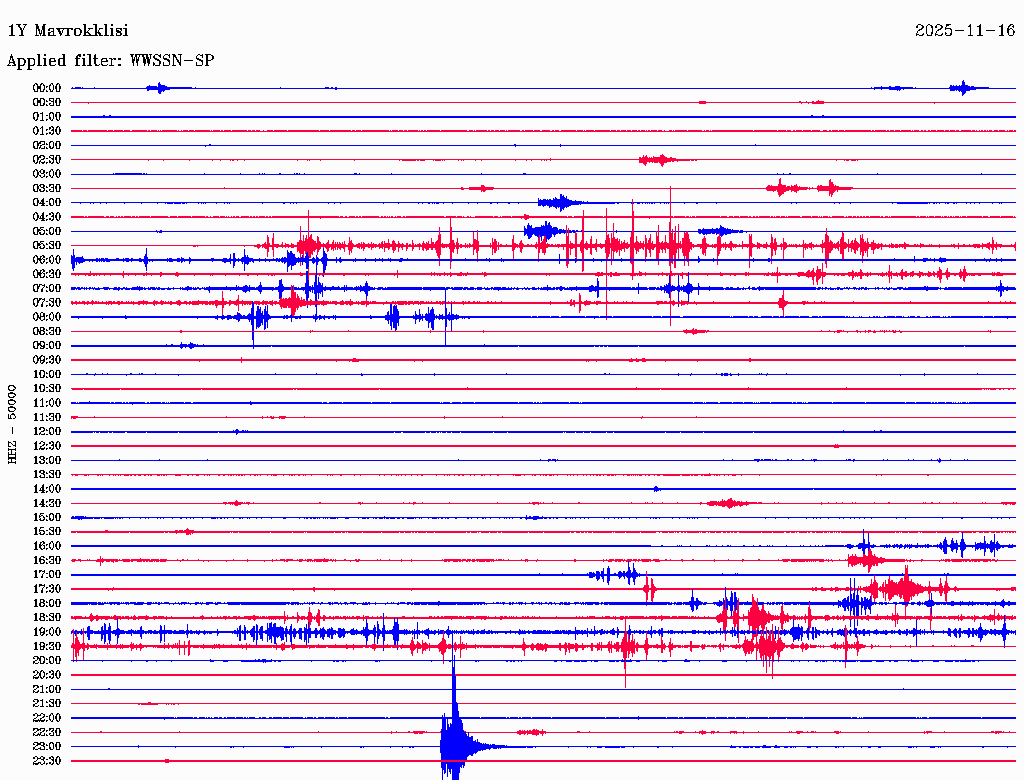Image resolution: width=1024 pixels, height=780 pixels.
Task: Select the 08:00 time label
Action: [x=47, y=317]
